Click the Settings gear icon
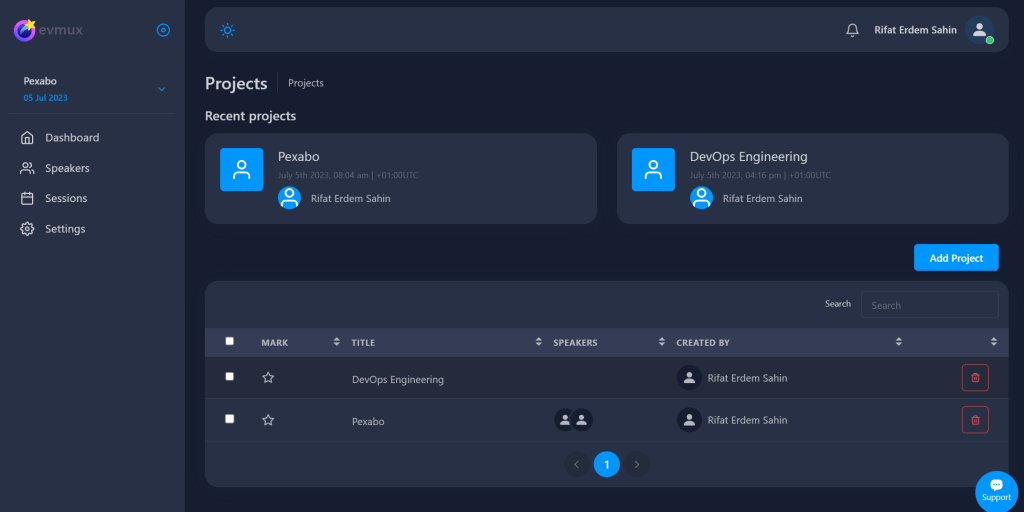 (27, 229)
